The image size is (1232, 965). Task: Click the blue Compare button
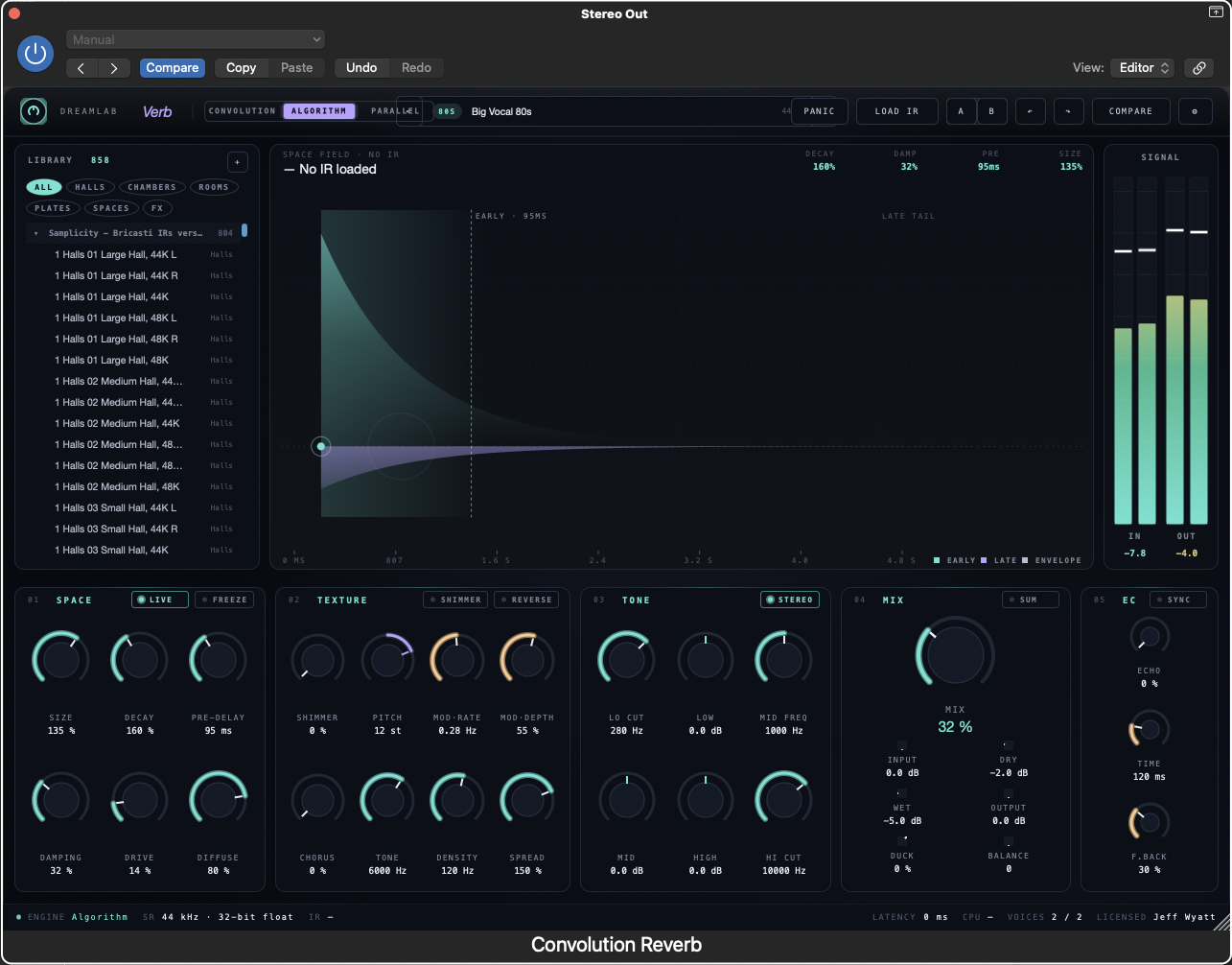[x=173, y=68]
